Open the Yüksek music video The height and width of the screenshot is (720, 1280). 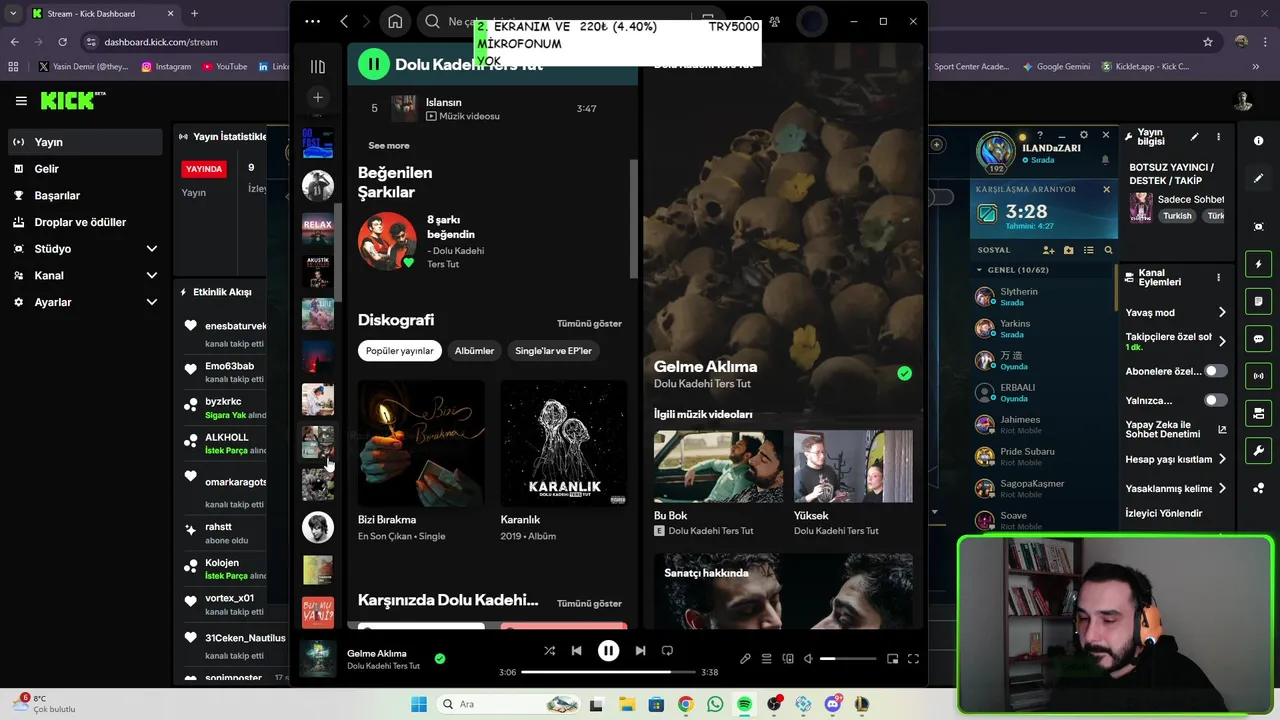[x=853, y=466]
